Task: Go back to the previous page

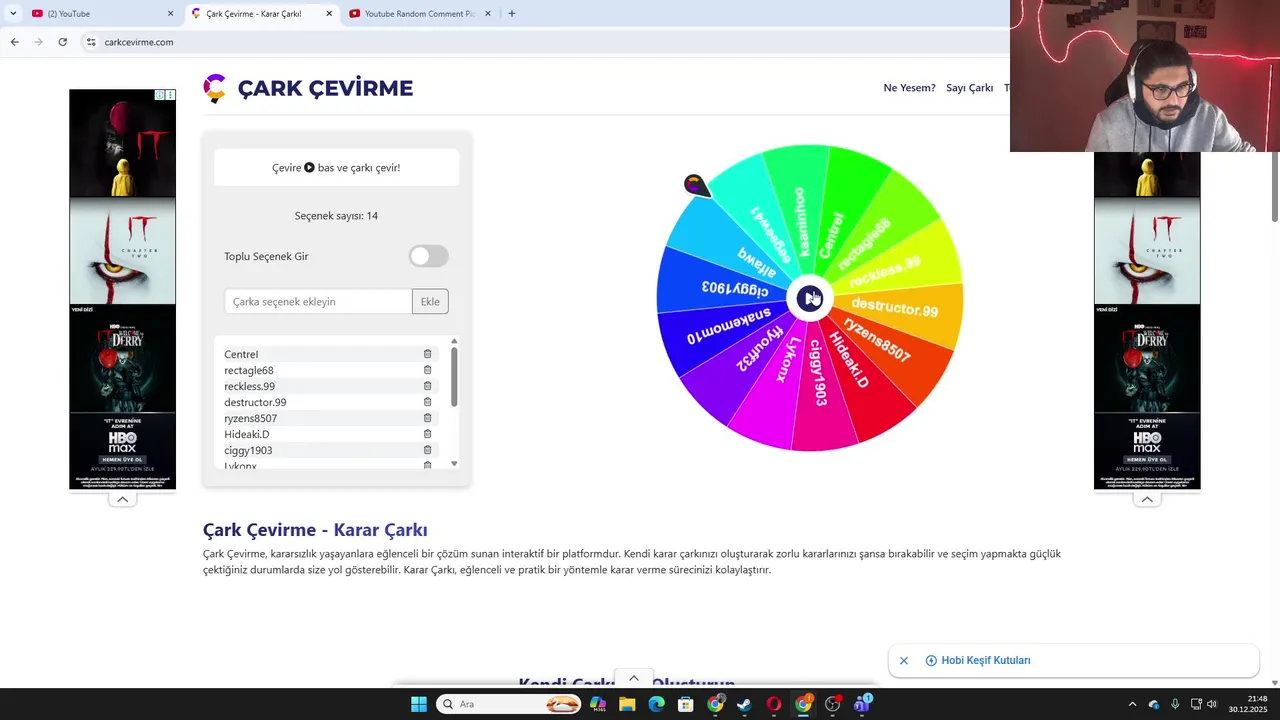Action: pyautogui.click(x=14, y=42)
